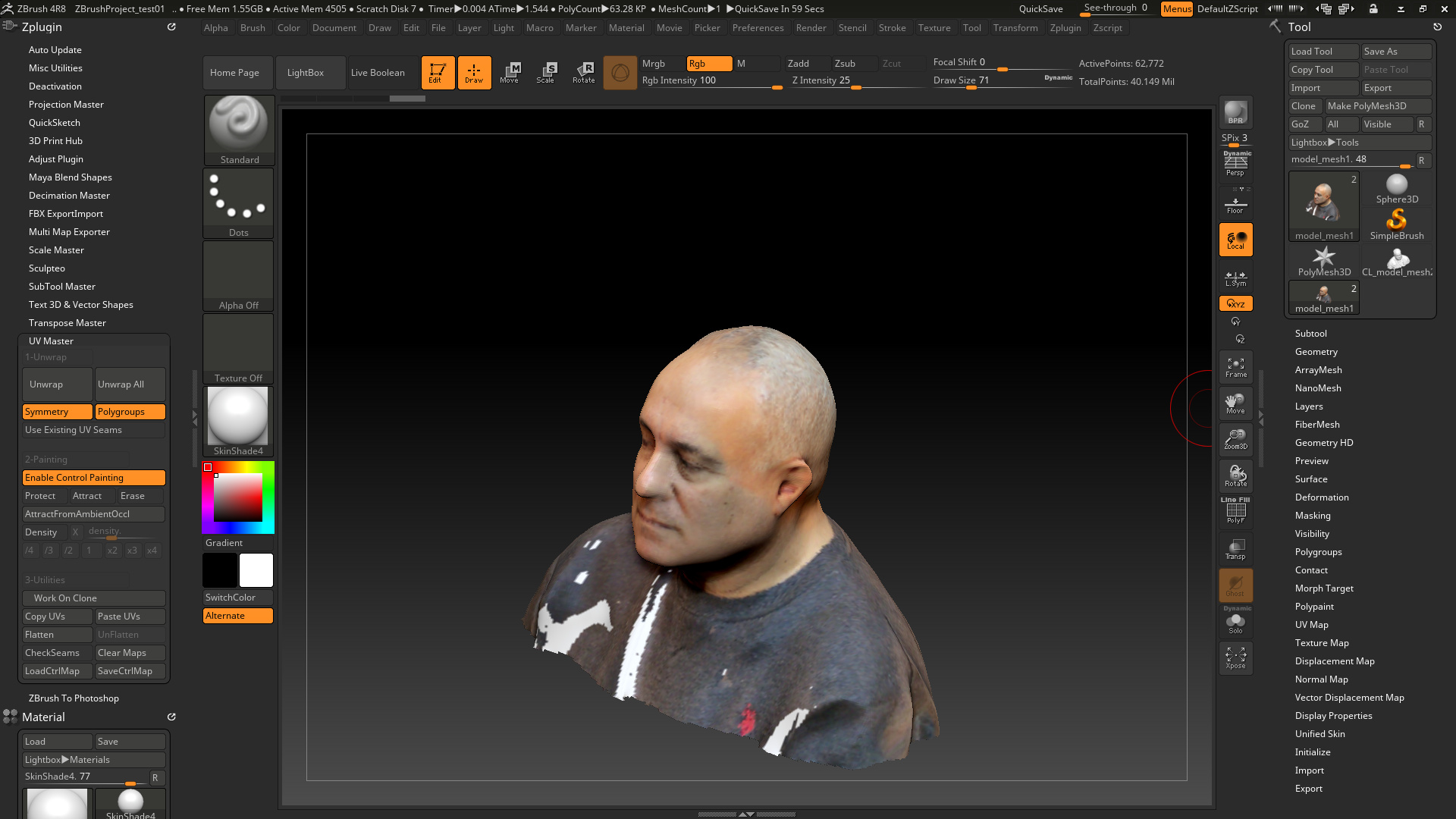
Task: Toggle Polygroups in UV Master
Action: tap(130, 412)
